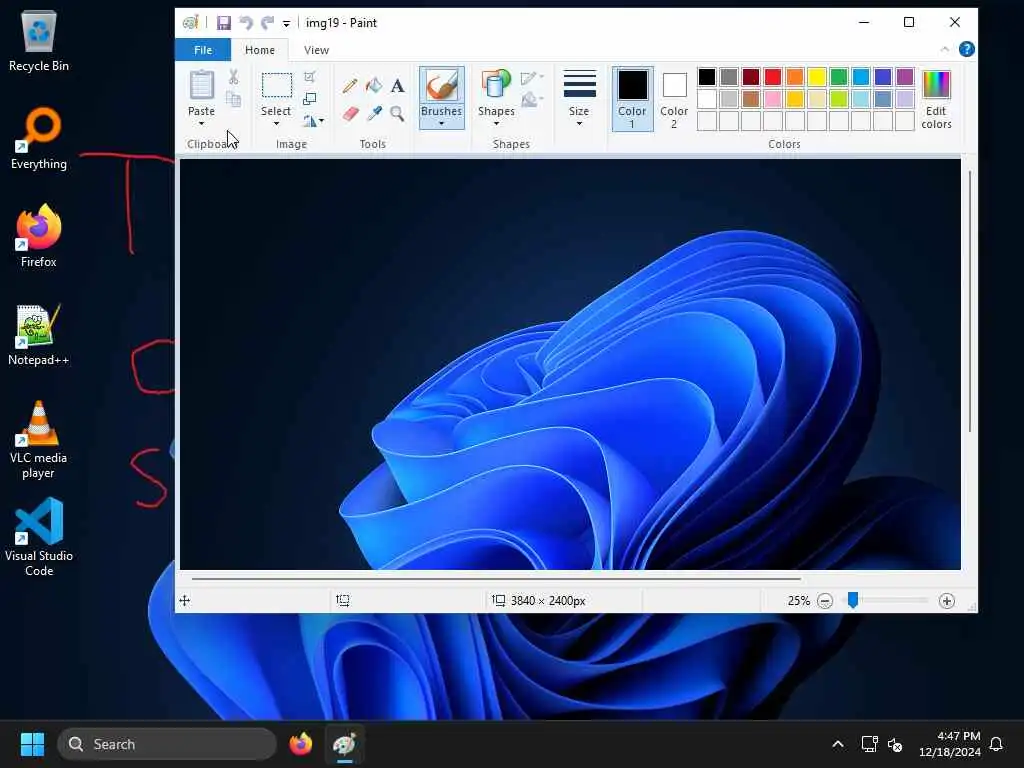
Task: Click the Cut scissors icon
Action: [x=233, y=77]
